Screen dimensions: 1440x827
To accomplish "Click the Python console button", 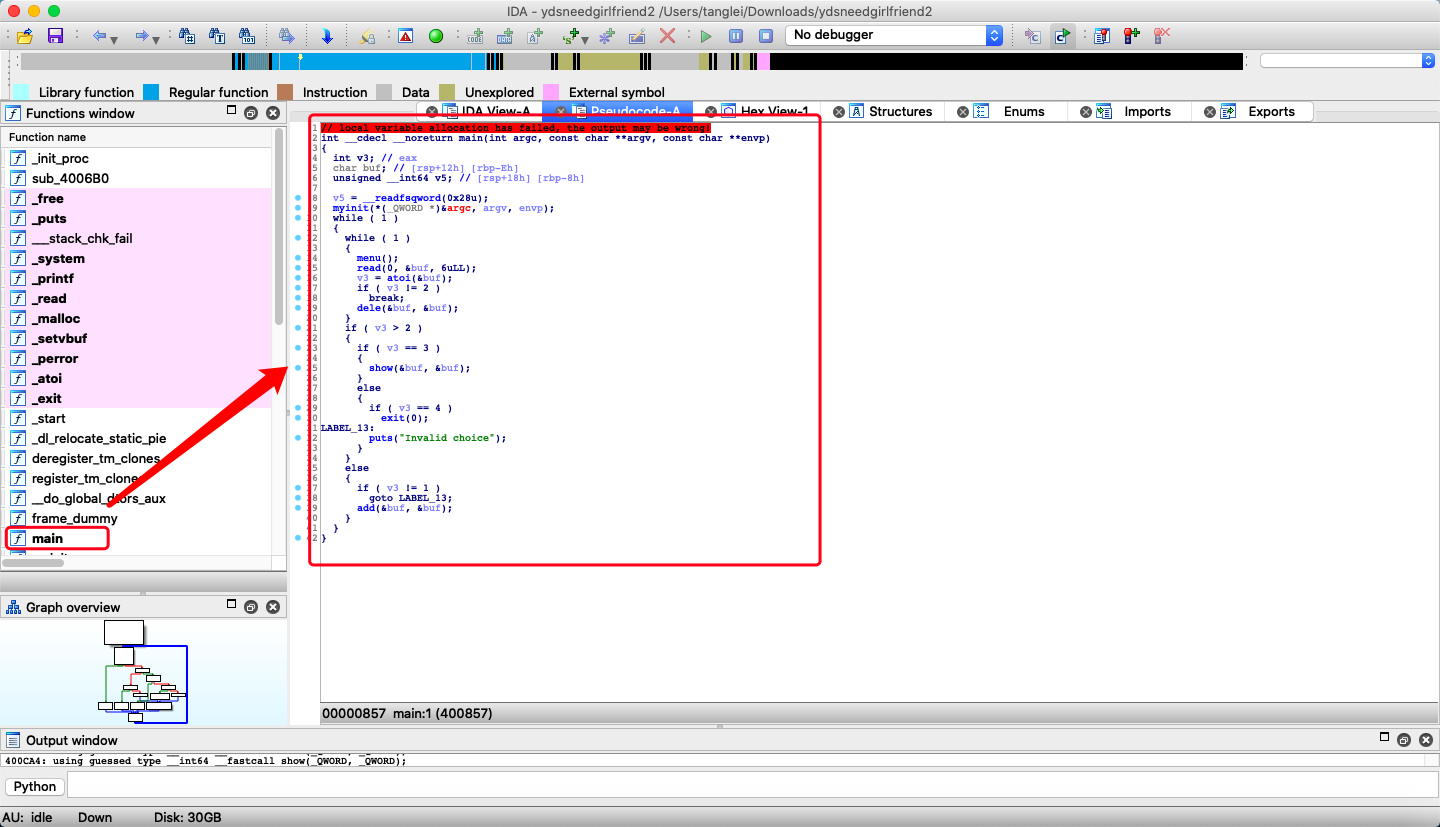I will click(35, 786).
